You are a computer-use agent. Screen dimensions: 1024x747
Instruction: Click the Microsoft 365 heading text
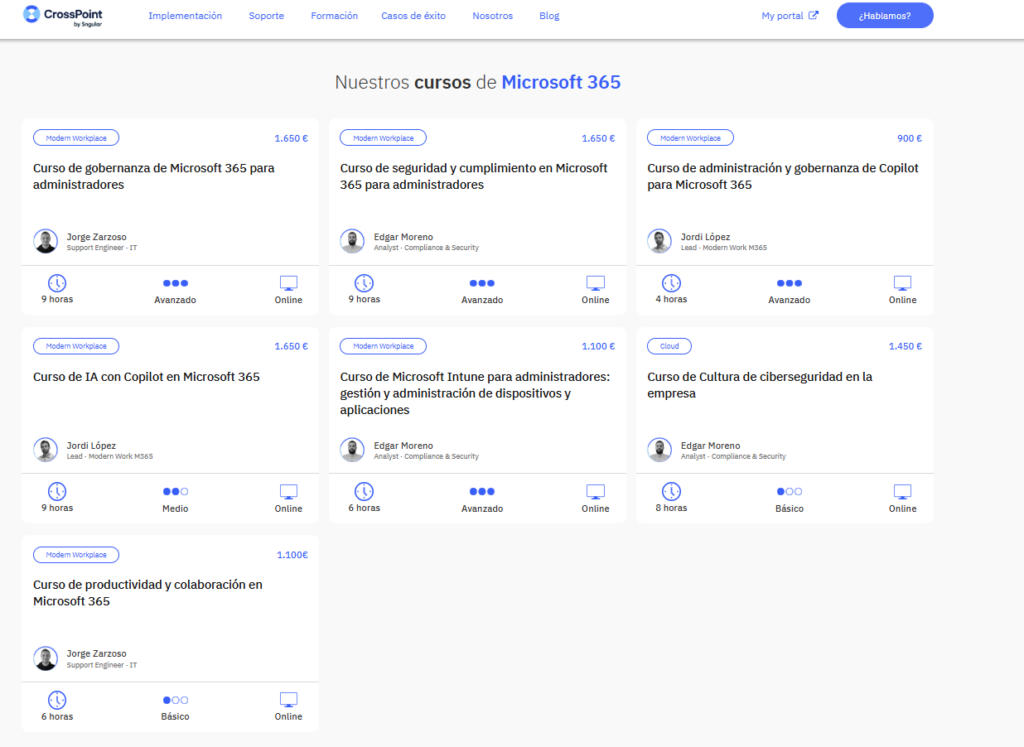(561, 82)
